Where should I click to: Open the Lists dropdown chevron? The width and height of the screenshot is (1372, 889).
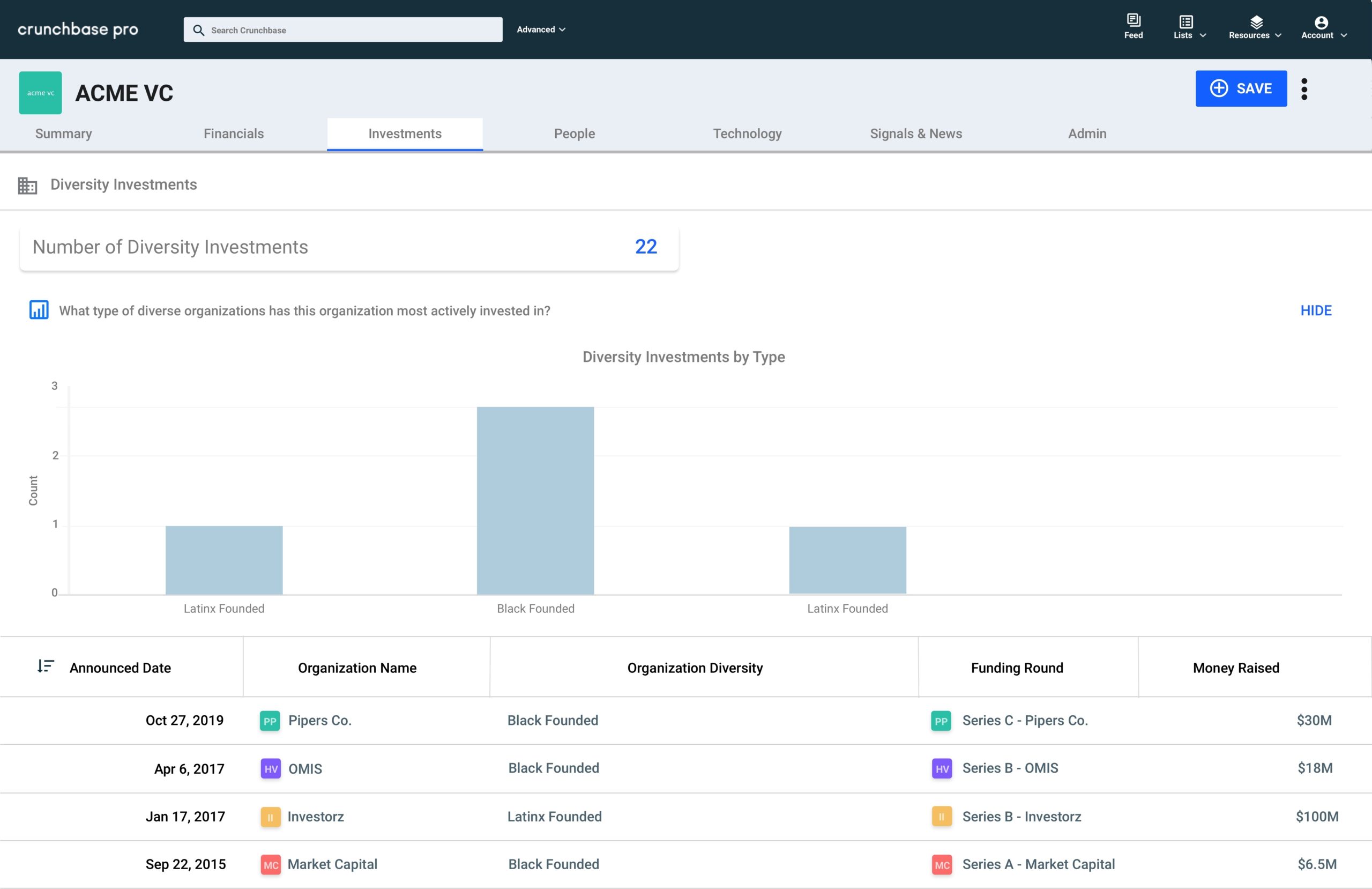click(x=1203, y=36)
